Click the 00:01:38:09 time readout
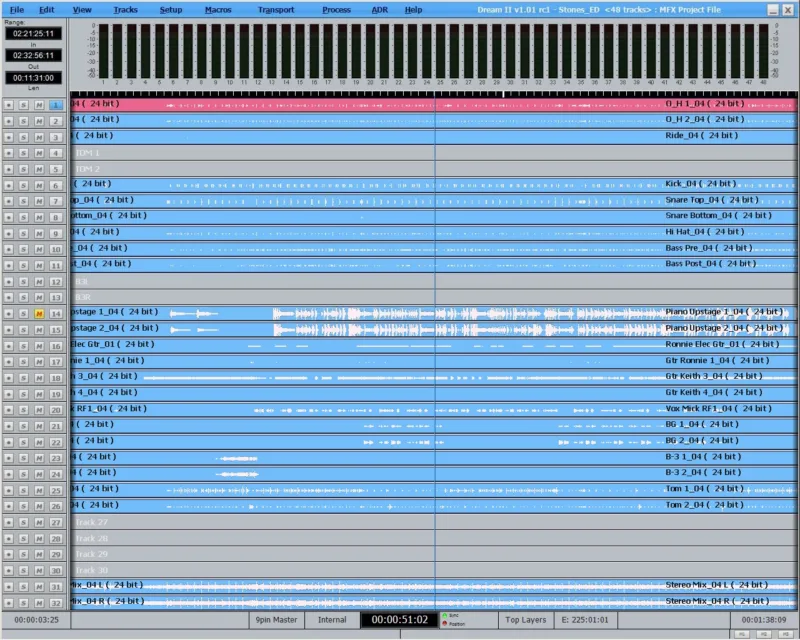This screenshot has height=640, width=800. point(764,620)
